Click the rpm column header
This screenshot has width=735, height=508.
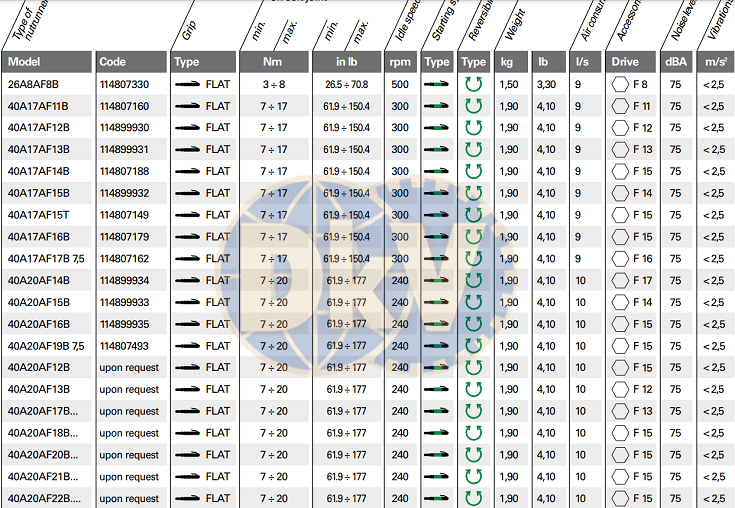tap(401, 62)
